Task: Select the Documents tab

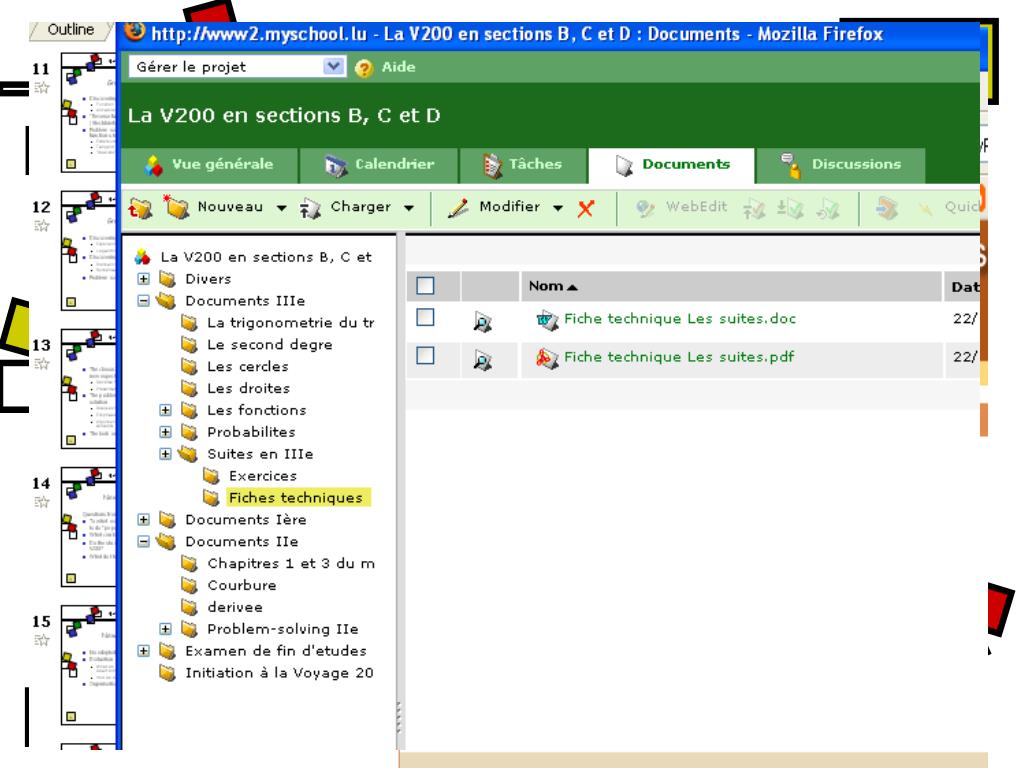Action: coord(671,165)
